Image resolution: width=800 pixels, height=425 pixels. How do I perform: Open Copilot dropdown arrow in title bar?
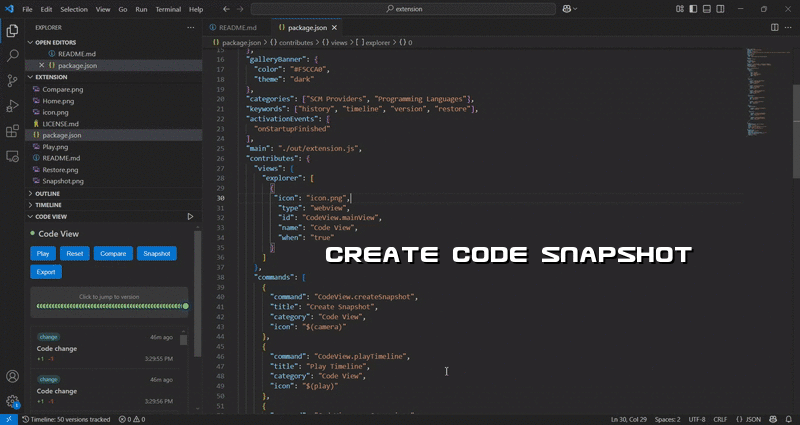click(576, 9)
